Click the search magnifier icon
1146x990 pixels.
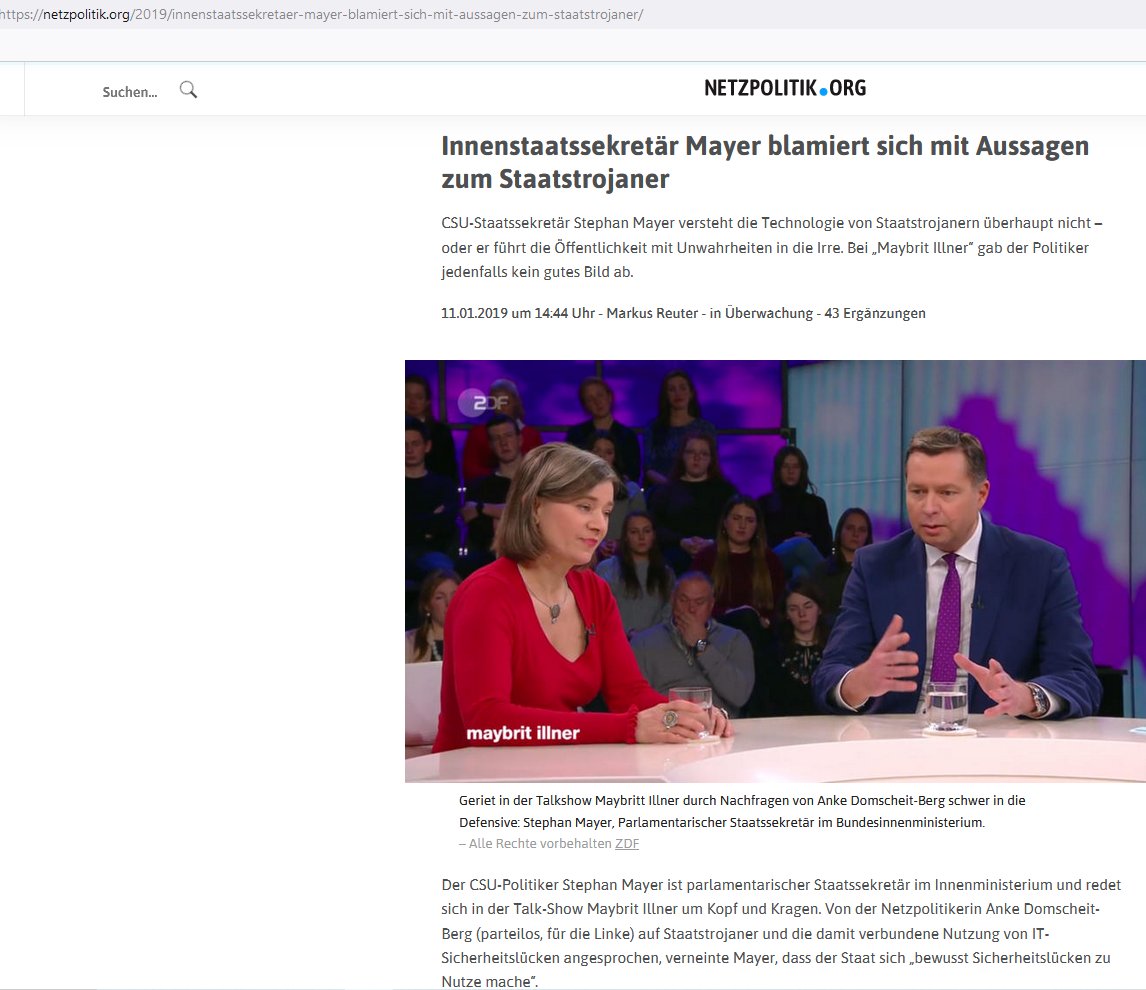click(x=189, y=90)
